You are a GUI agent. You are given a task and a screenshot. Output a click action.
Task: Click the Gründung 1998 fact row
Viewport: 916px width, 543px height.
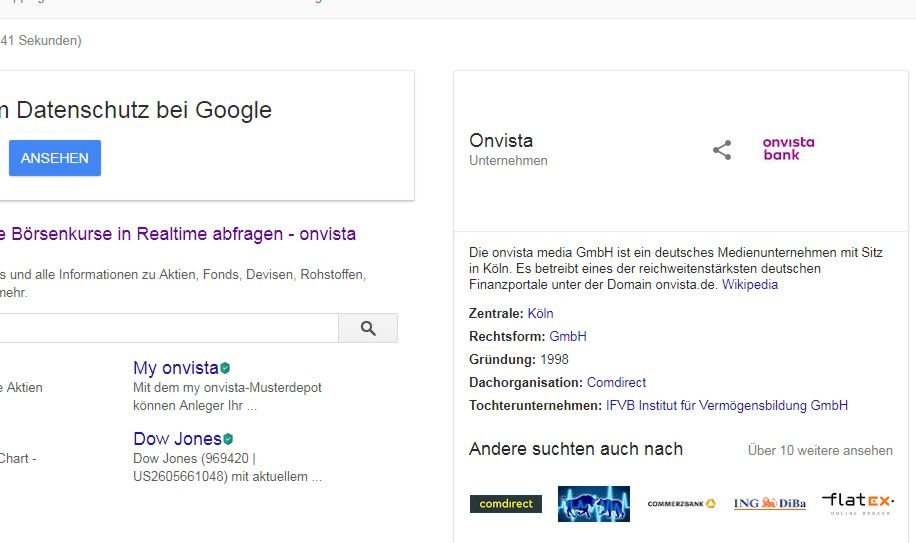pyautogui.click(x=519, y=360)
